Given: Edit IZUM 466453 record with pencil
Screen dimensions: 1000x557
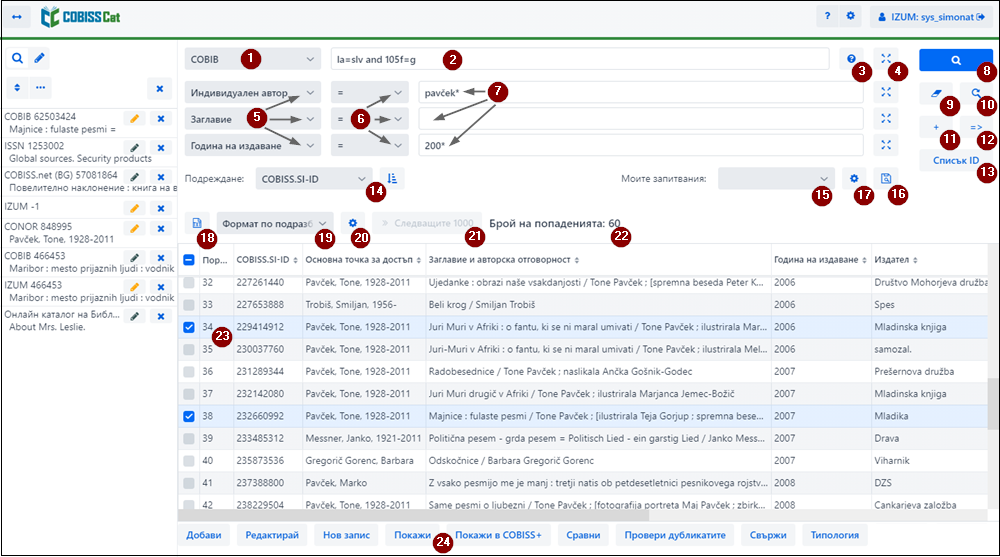Looking at the screenshot, I should click(135, 287).
